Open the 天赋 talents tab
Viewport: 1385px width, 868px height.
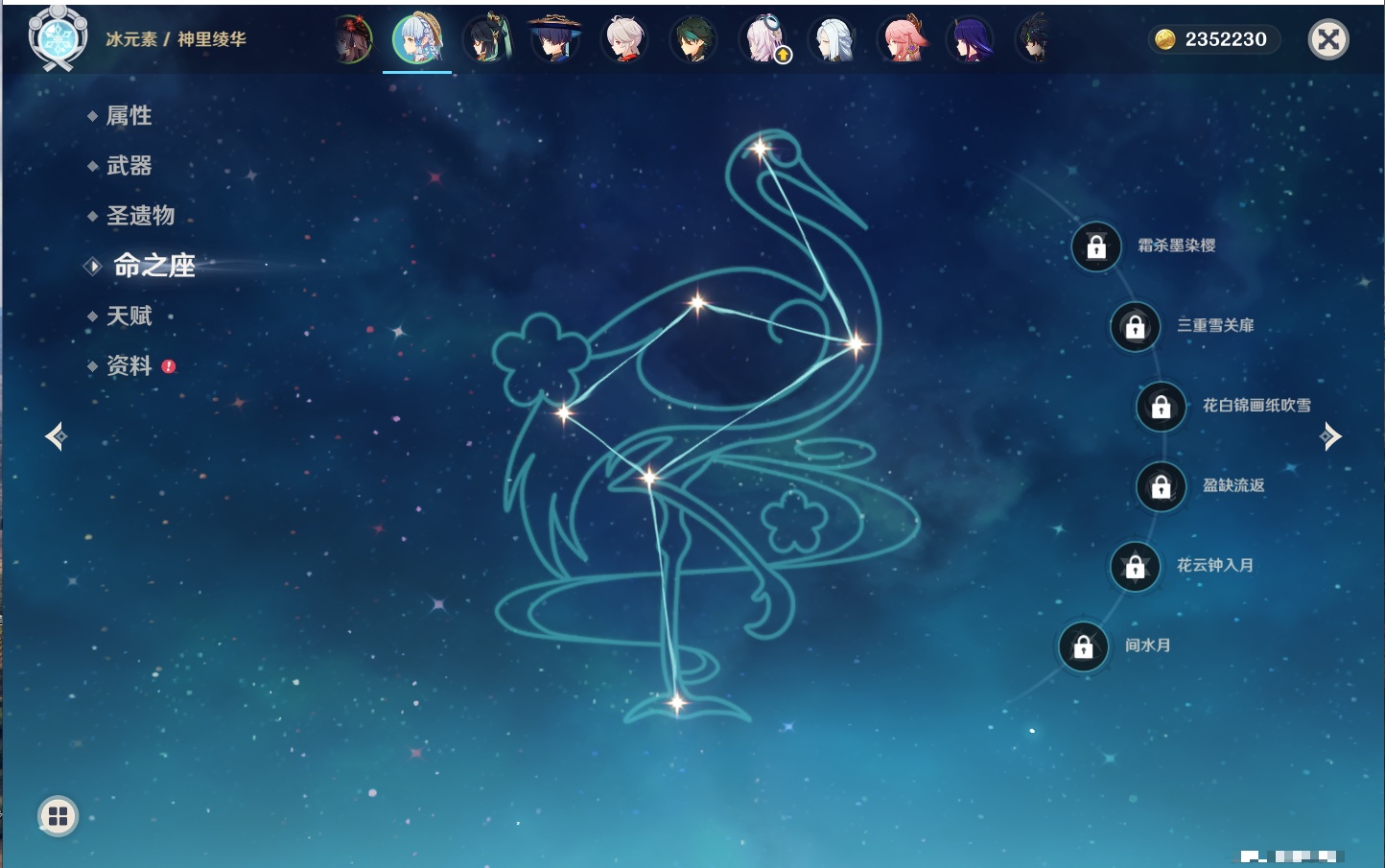pyautogui.click(x=129, y=316)
